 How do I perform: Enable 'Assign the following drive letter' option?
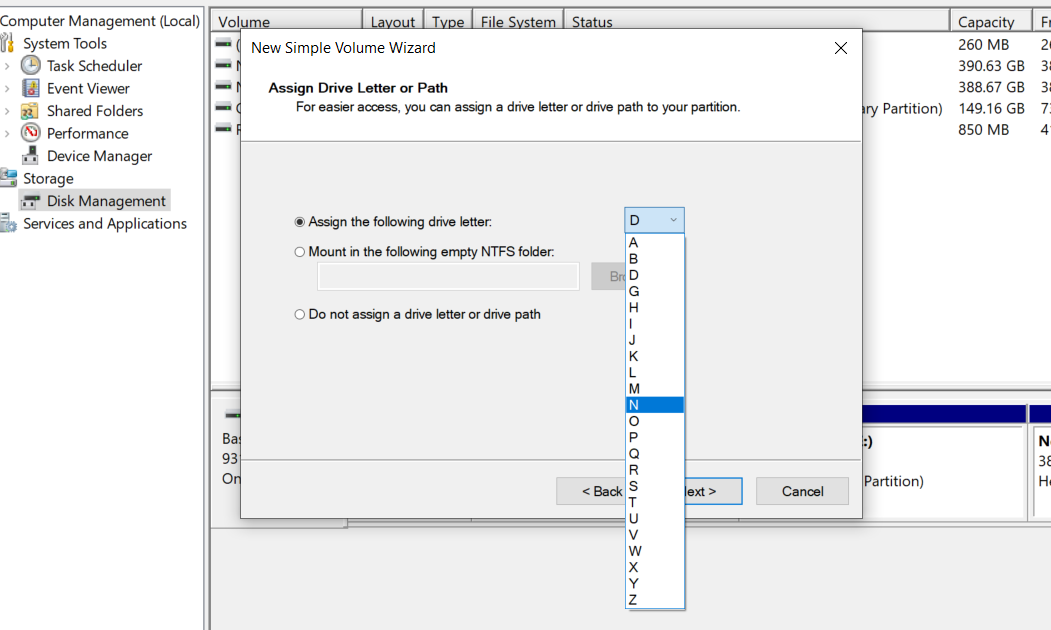tap(298, 221)
